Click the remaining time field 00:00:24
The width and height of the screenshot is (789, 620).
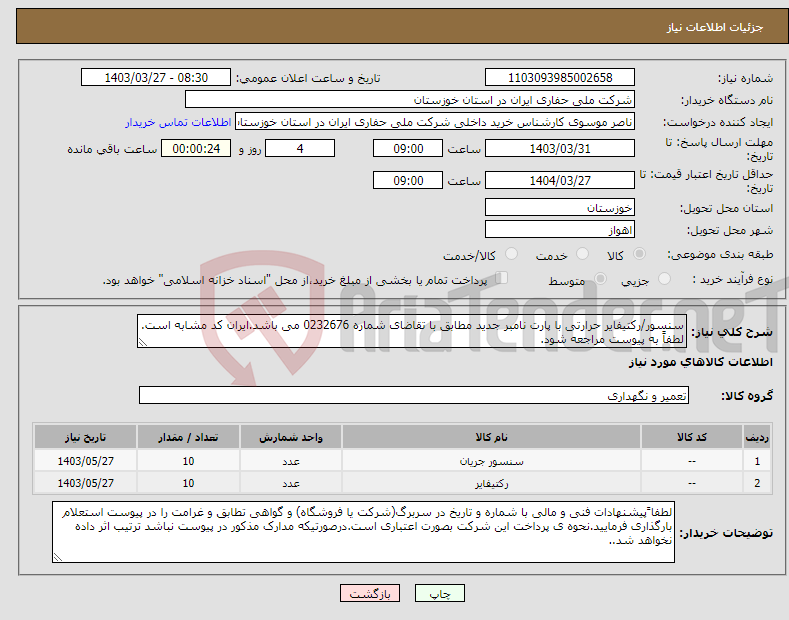196,148
